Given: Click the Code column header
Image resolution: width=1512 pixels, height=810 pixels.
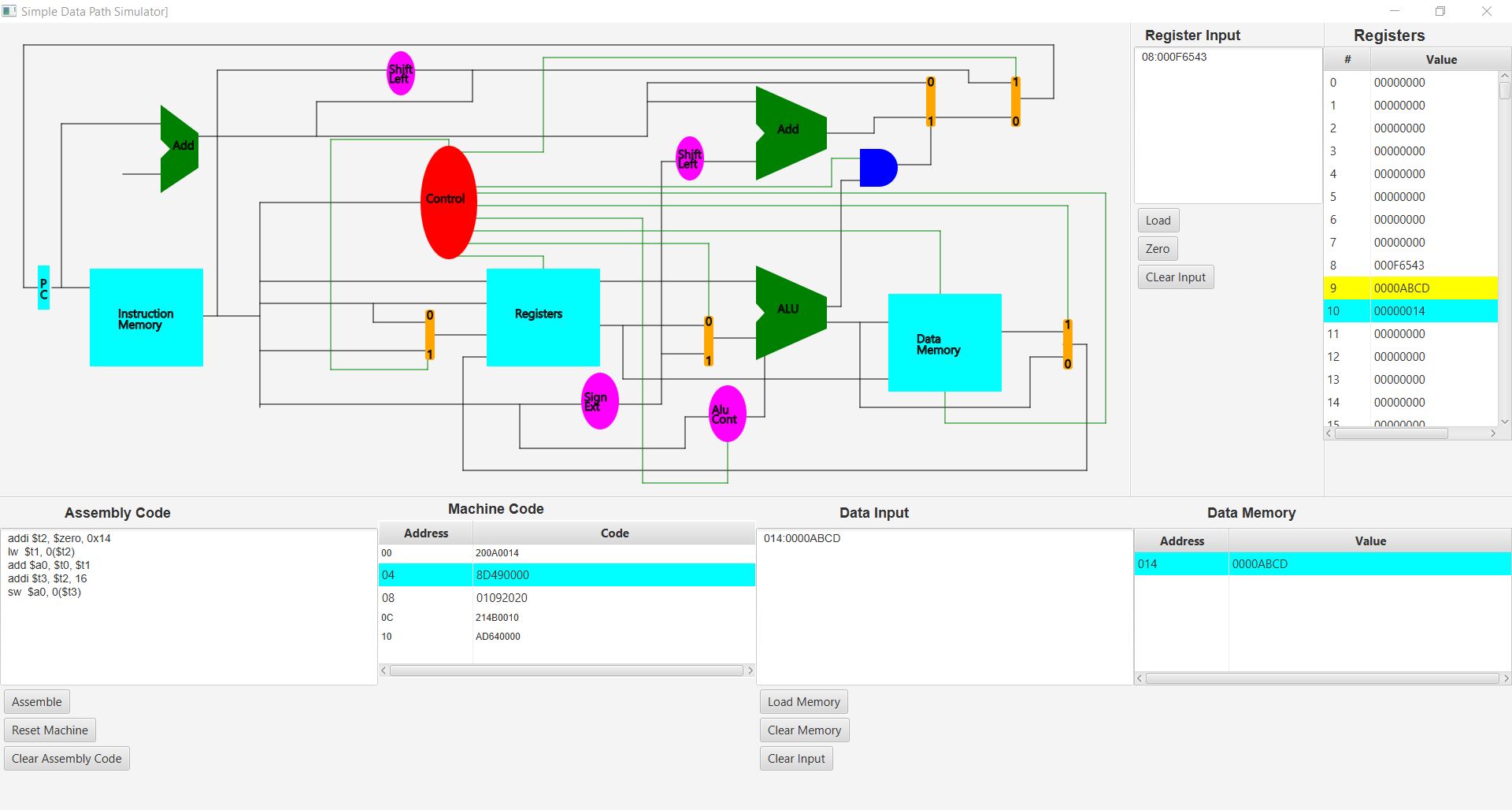Looking at the screenshot, I should click(x=614, y=533).
